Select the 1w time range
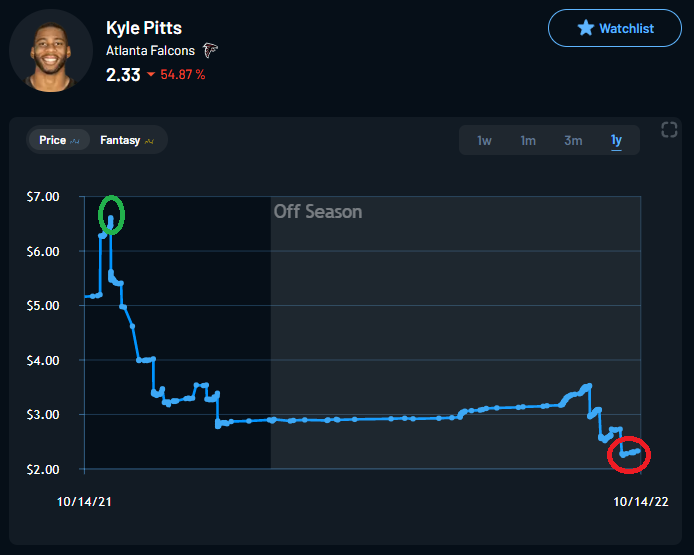Screen dimensions: 694x555 [x=484, y=140]
